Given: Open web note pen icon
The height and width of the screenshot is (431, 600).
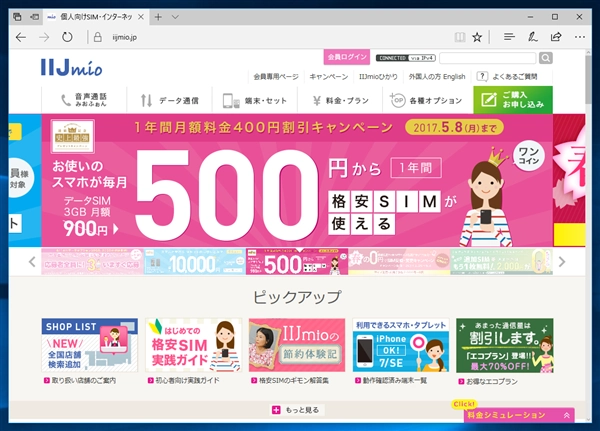Looking at the screenshot, I should tap(533, 37).
